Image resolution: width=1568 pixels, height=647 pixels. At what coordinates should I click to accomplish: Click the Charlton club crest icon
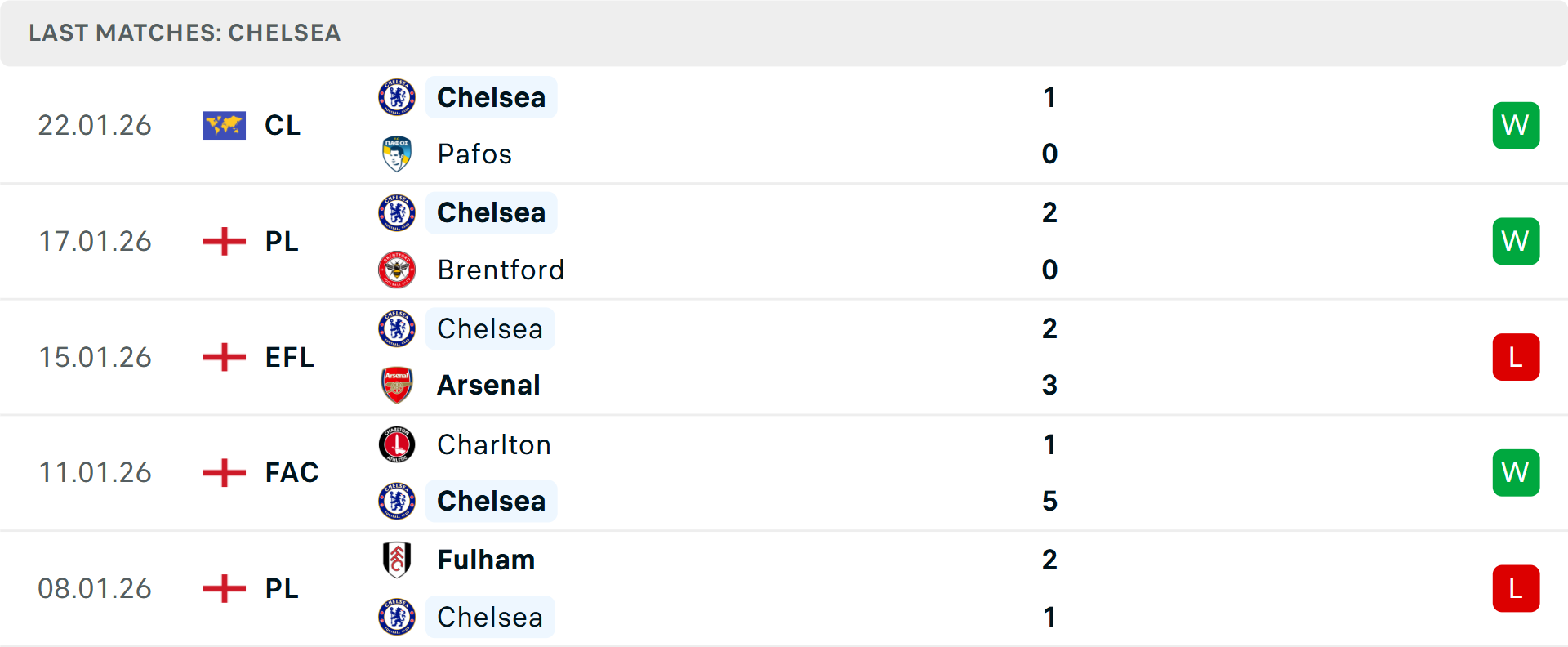[x=397, y=444]
